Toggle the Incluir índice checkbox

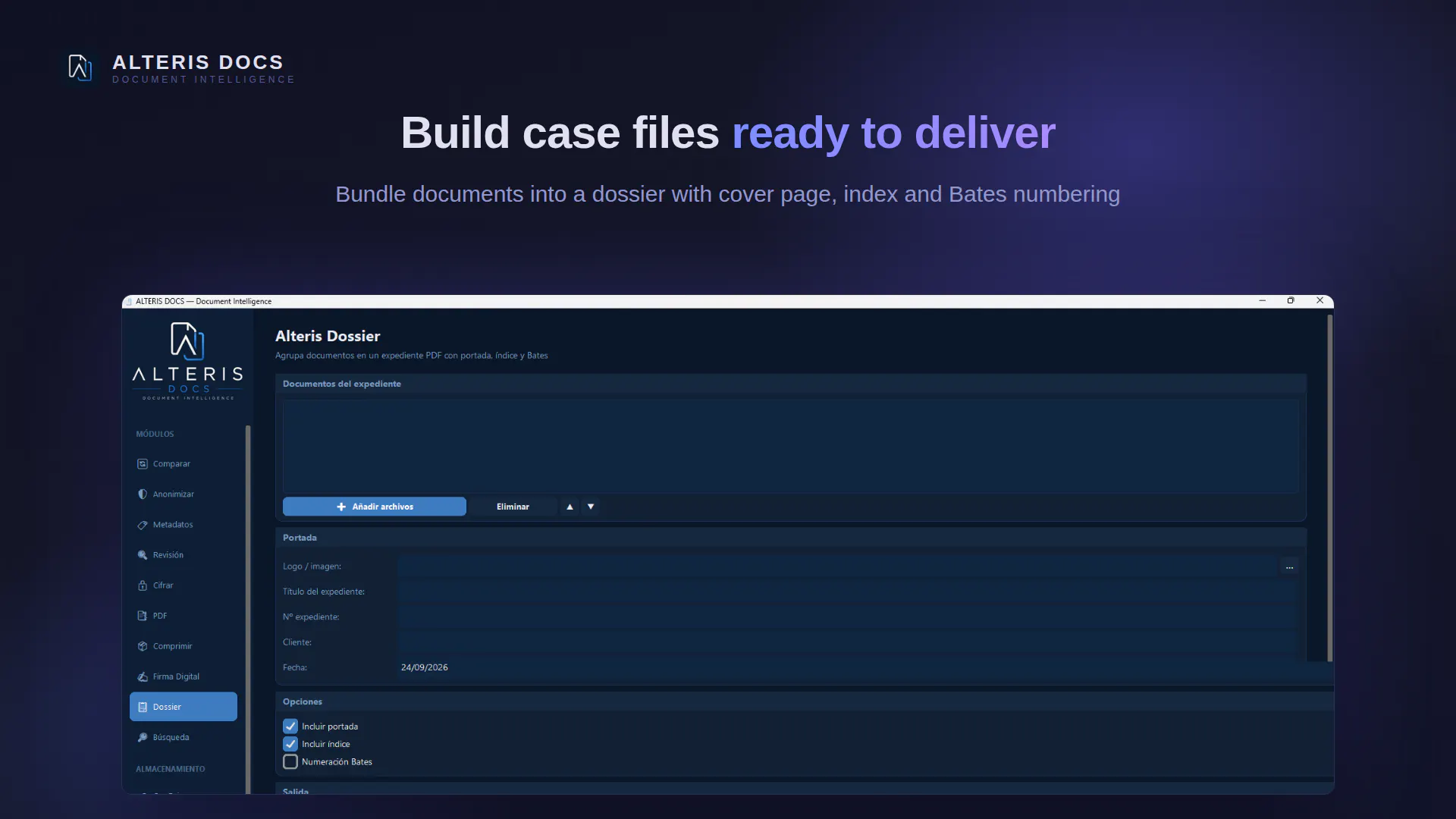coord(290,744)
